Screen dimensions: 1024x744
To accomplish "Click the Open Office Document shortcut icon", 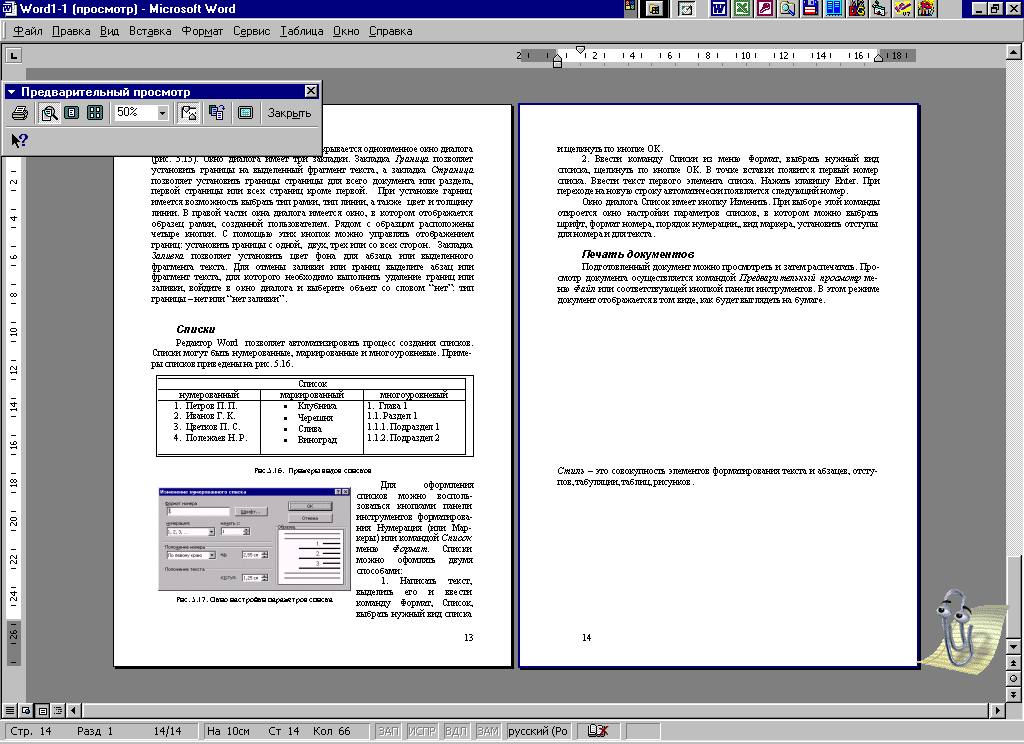I will (686, 8).
